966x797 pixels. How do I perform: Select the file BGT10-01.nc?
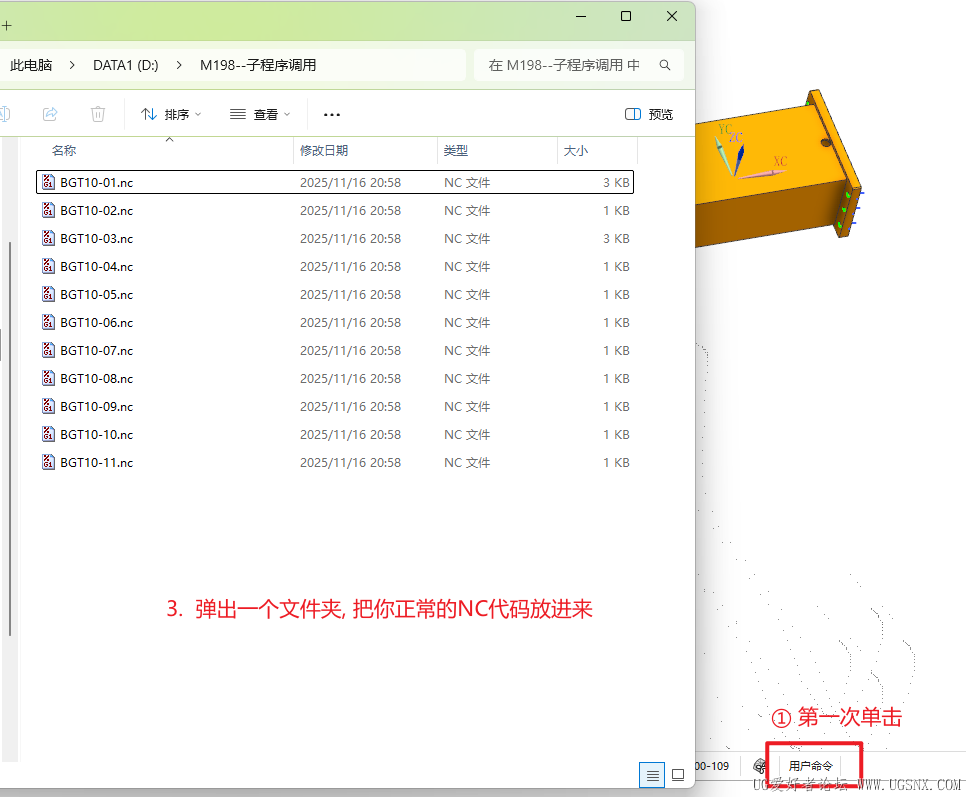[x=335, y=182]
